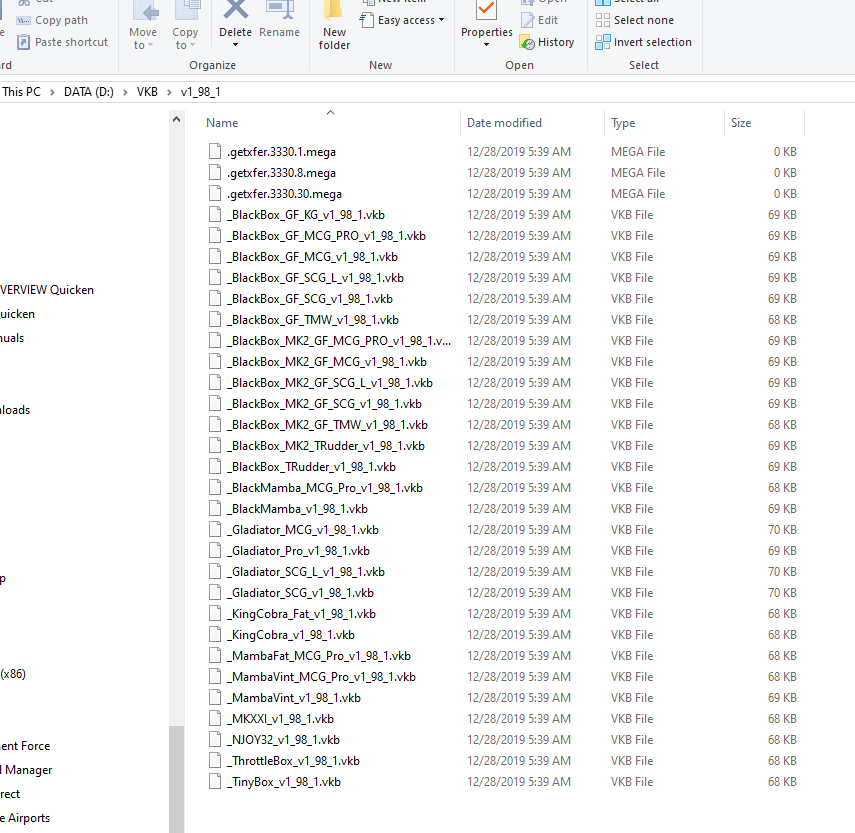Create a New folder
855x833 pixels.
(334, 26)
